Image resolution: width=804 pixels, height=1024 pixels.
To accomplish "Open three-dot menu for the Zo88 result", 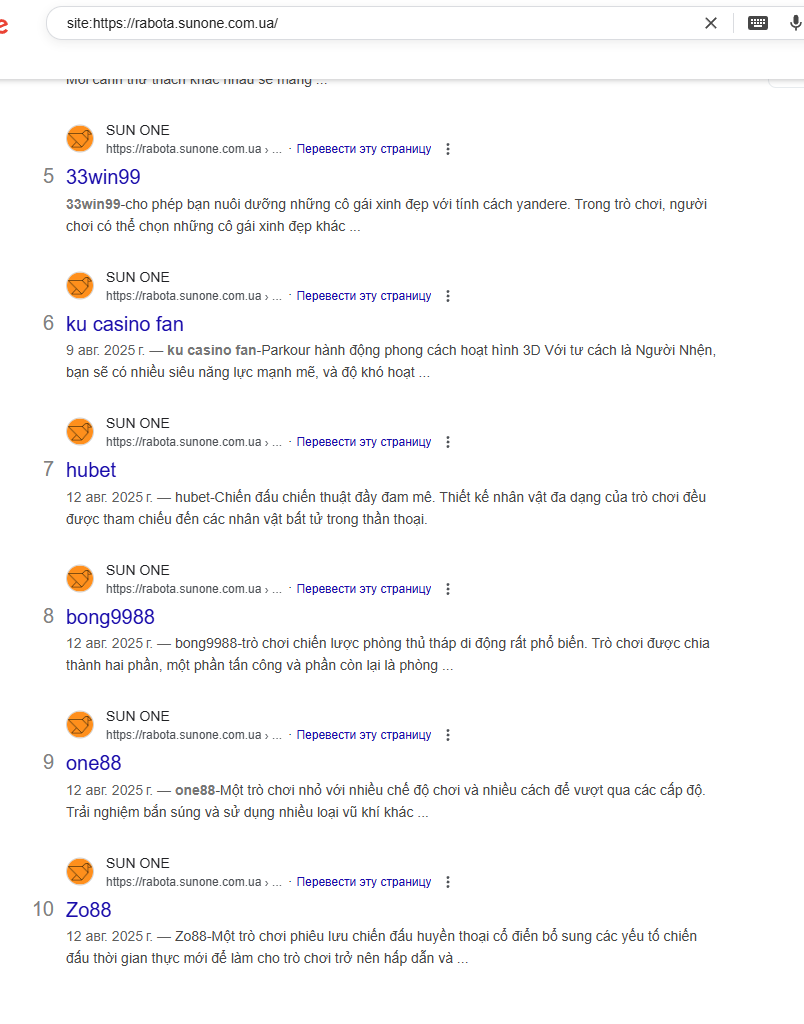I will click(x=448, y=882).
